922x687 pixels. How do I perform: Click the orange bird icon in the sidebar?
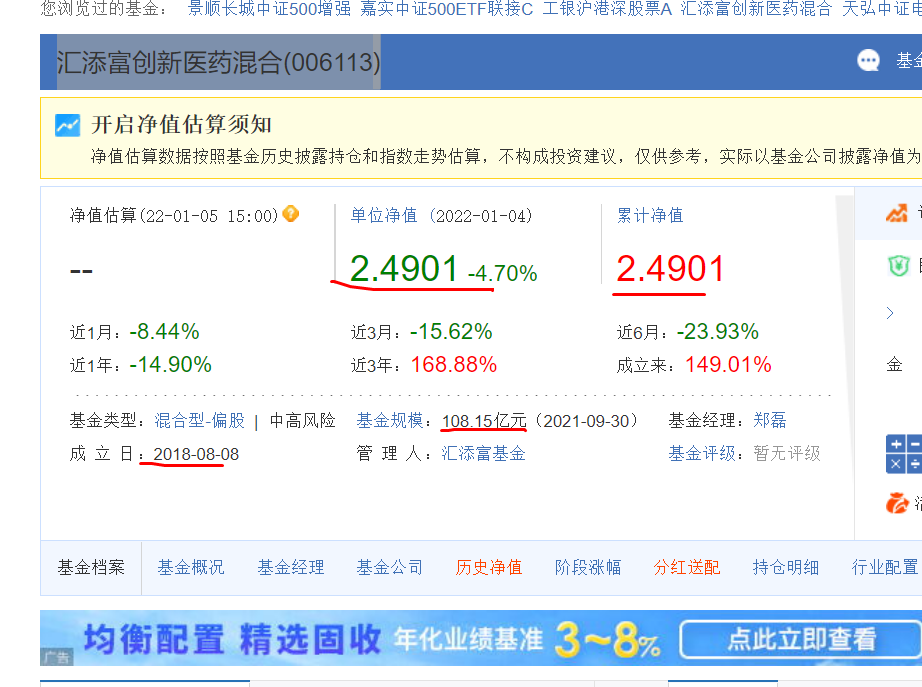[897, 502]
